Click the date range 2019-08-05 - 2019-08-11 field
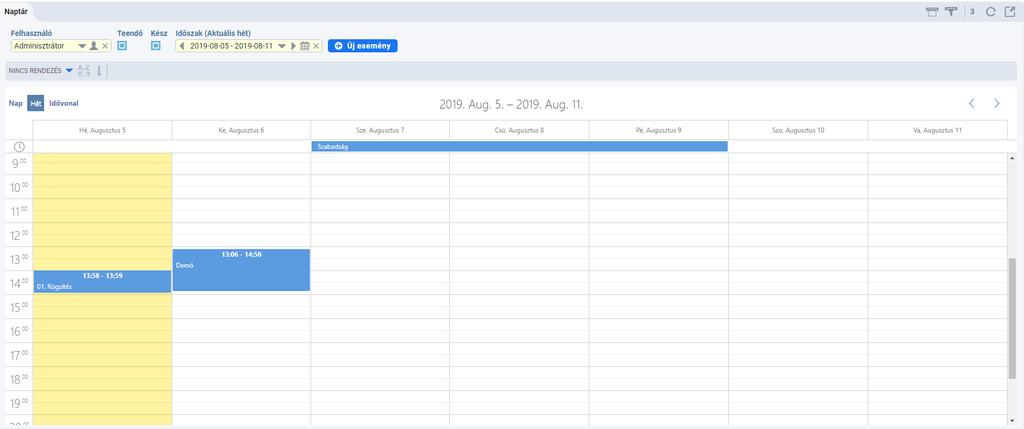Screen dimensions: 1024x429 click(231, 46)
